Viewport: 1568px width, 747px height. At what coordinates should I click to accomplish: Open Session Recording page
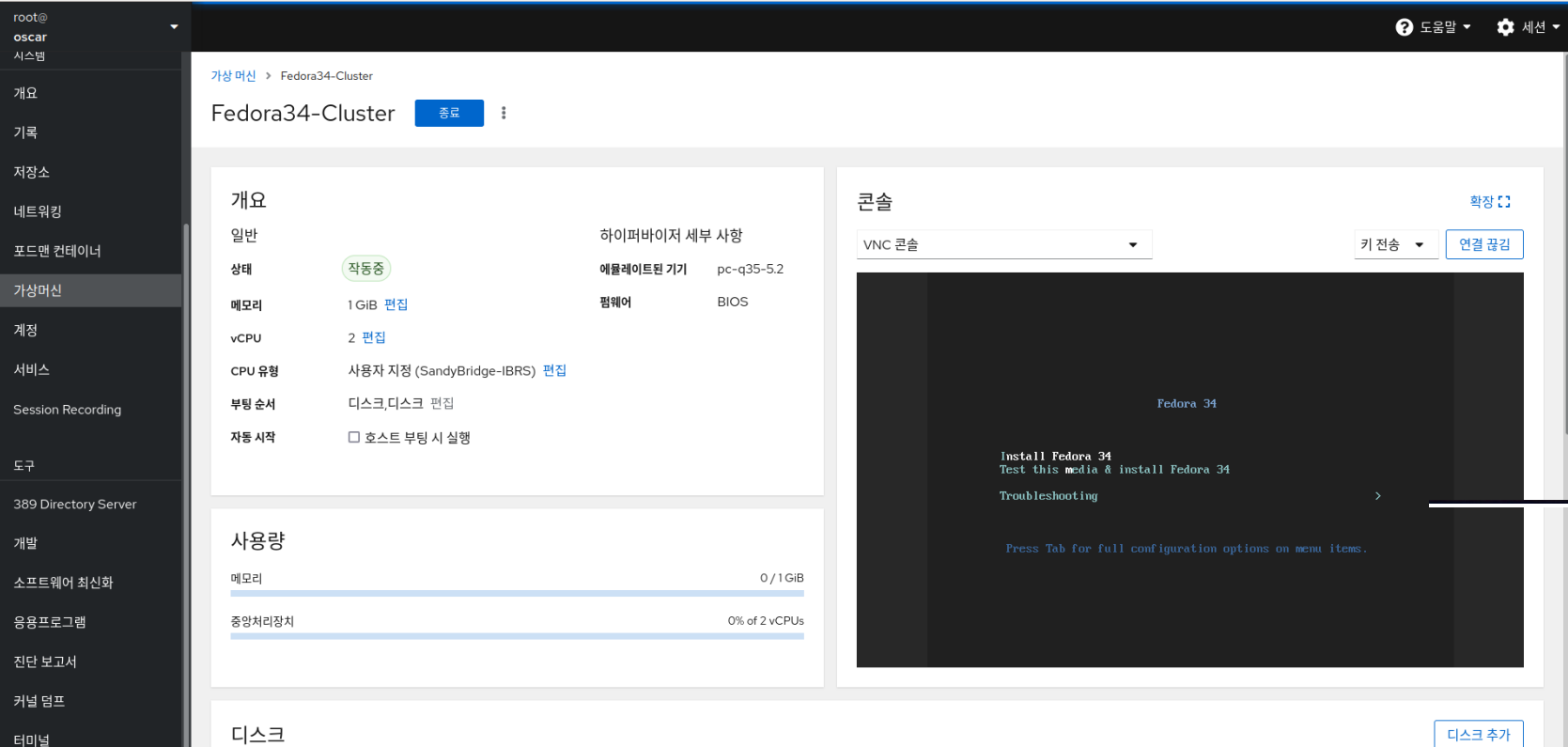point(91,410)
